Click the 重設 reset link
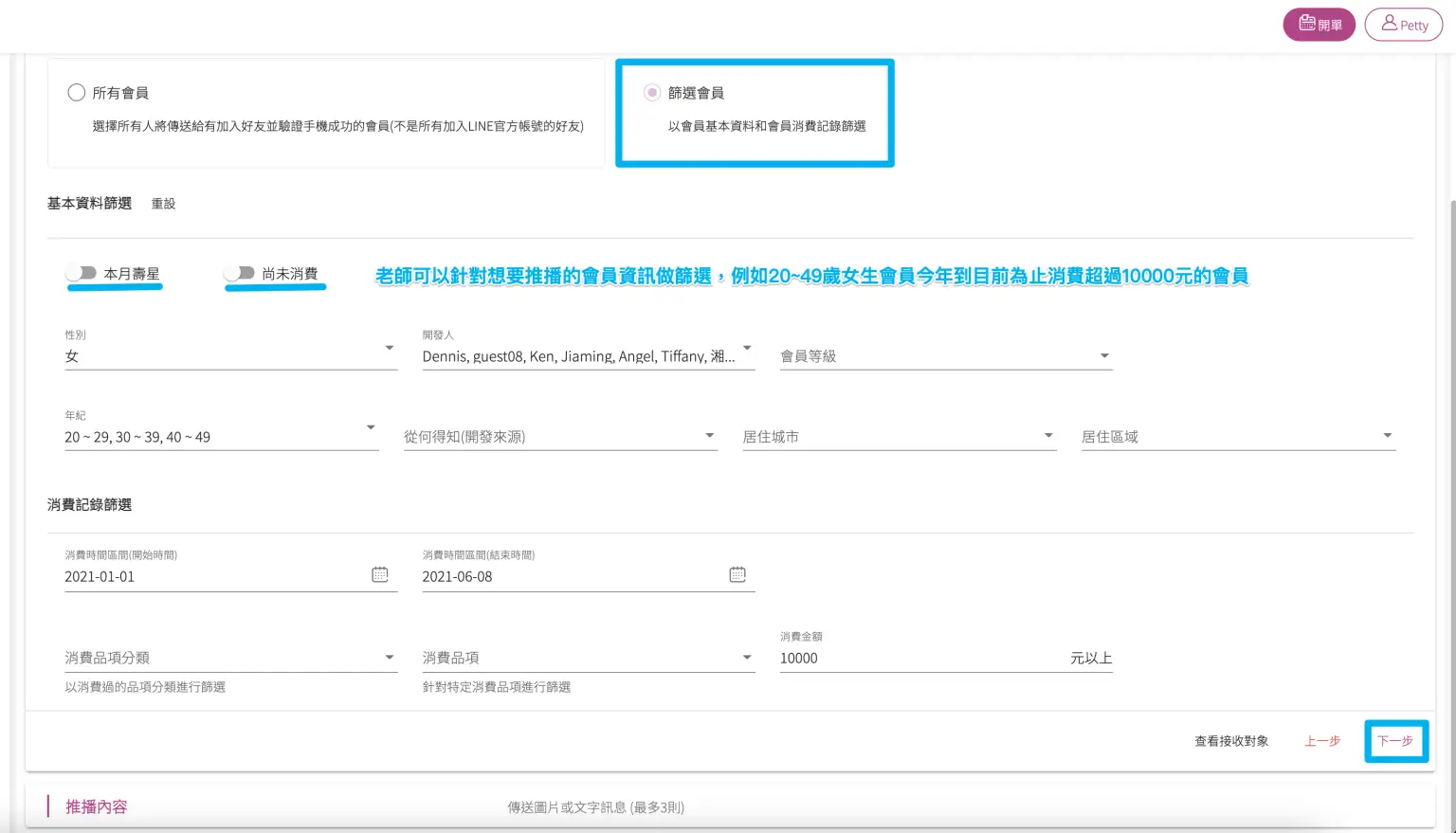Image resolution: width=1456 pixels, height=833 pixels. tap(163, 204)
